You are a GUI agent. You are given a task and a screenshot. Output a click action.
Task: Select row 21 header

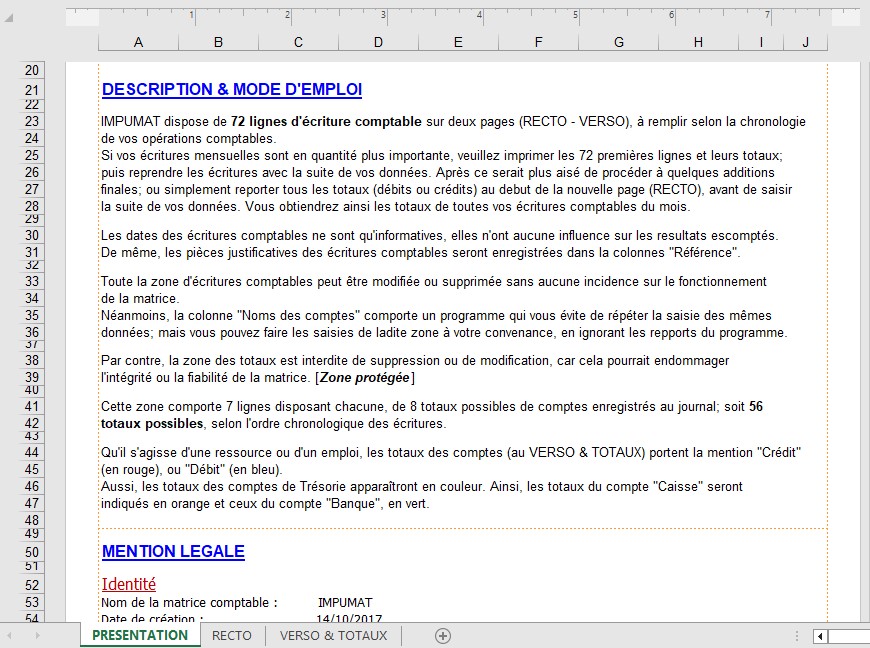[x=32, y=90]
